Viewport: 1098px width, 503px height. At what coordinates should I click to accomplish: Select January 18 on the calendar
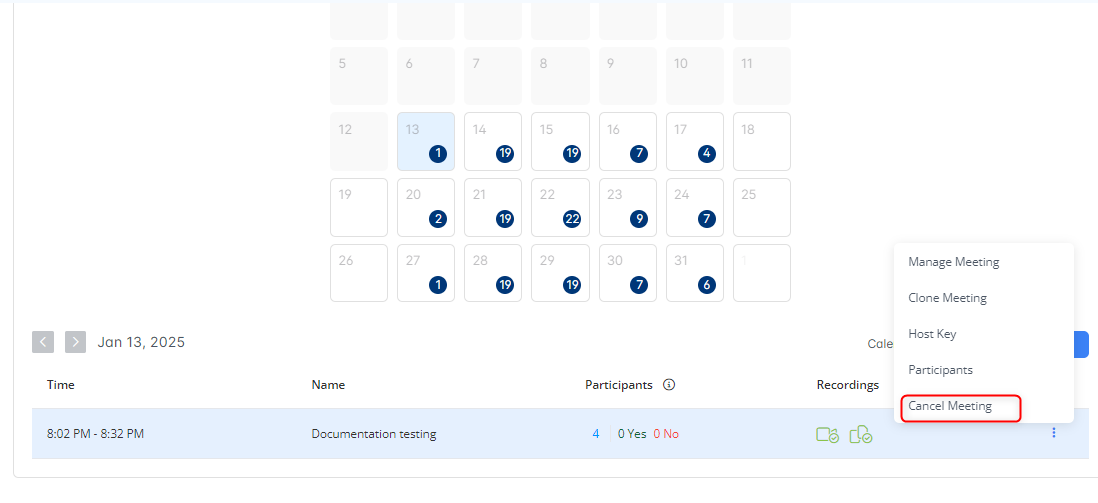pyautogui.click(x=761, y=141)
